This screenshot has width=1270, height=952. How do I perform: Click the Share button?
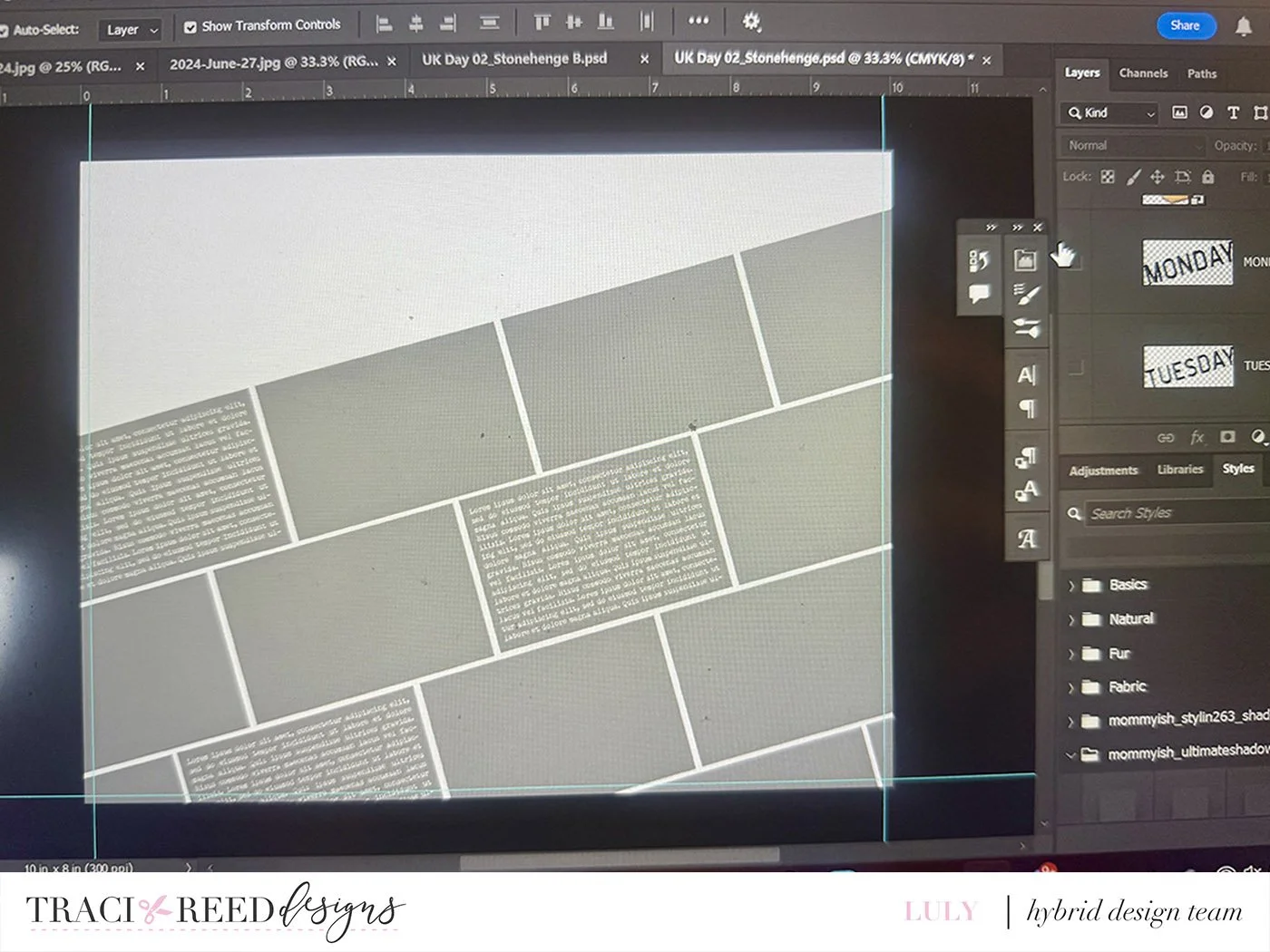pyautogui.click(x=1185, y=25)
